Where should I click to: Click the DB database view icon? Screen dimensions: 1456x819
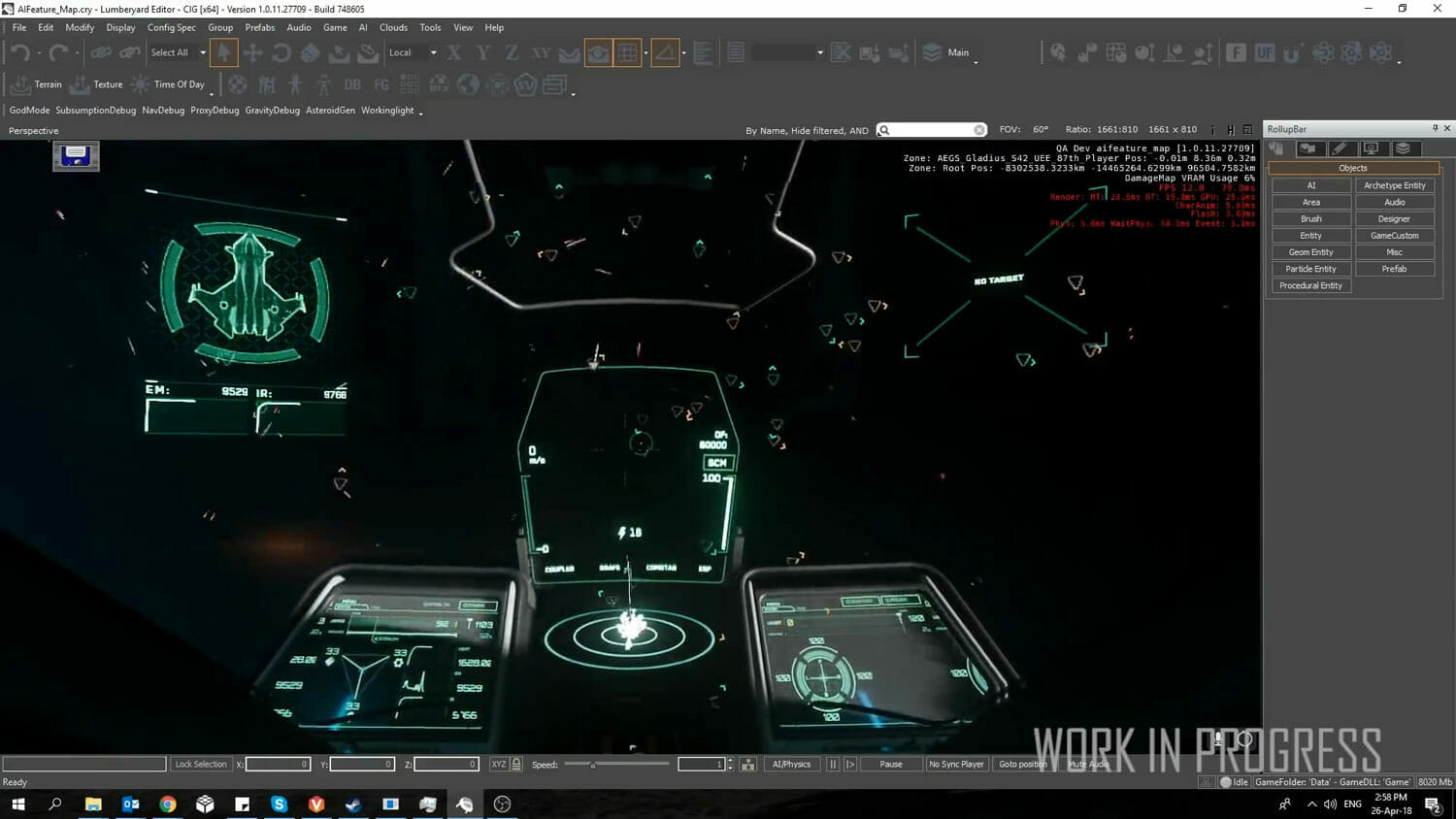click(x=352, y=84)
